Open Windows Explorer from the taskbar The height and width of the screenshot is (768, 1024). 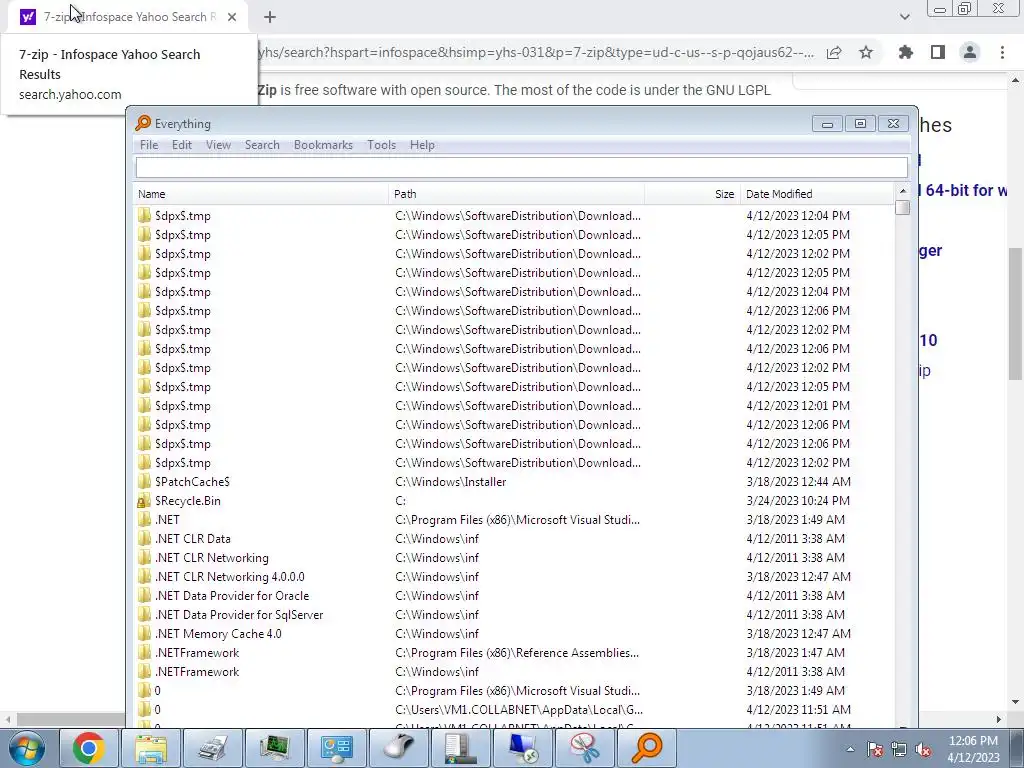(151, 748)
